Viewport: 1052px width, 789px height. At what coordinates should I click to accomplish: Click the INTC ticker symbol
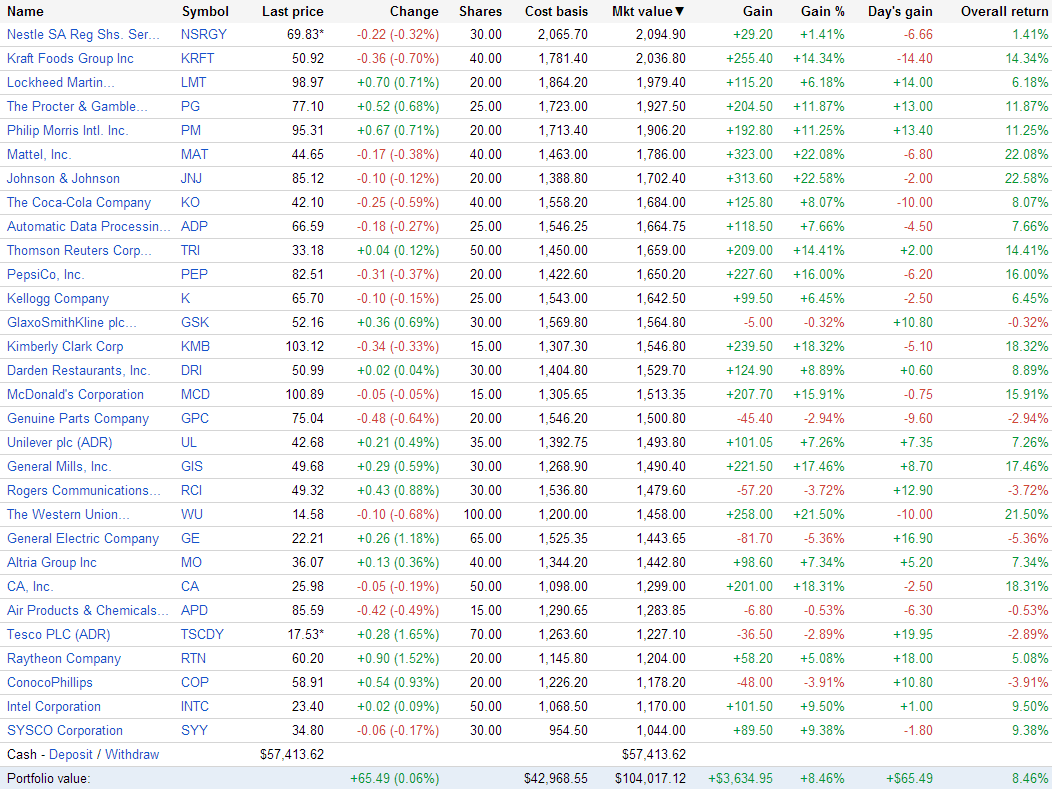[x=195, y=706]
